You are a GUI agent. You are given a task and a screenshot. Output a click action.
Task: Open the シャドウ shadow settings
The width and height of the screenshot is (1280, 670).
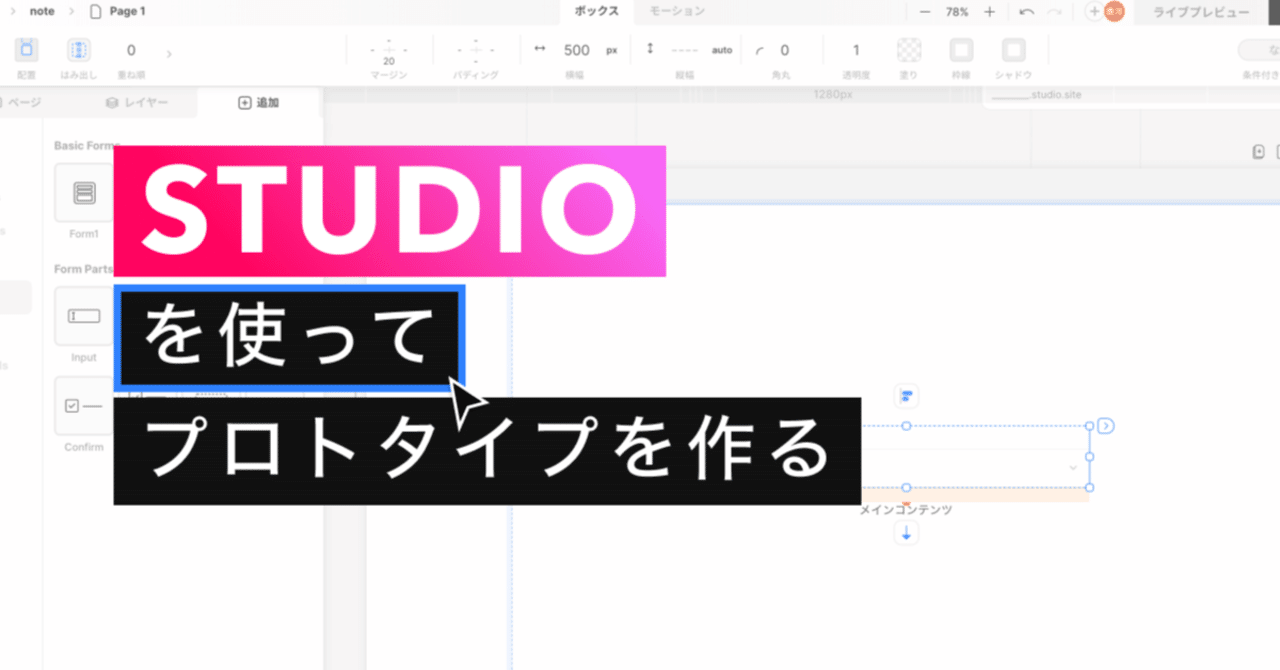pyautogui.click(x=1014, y=50)
